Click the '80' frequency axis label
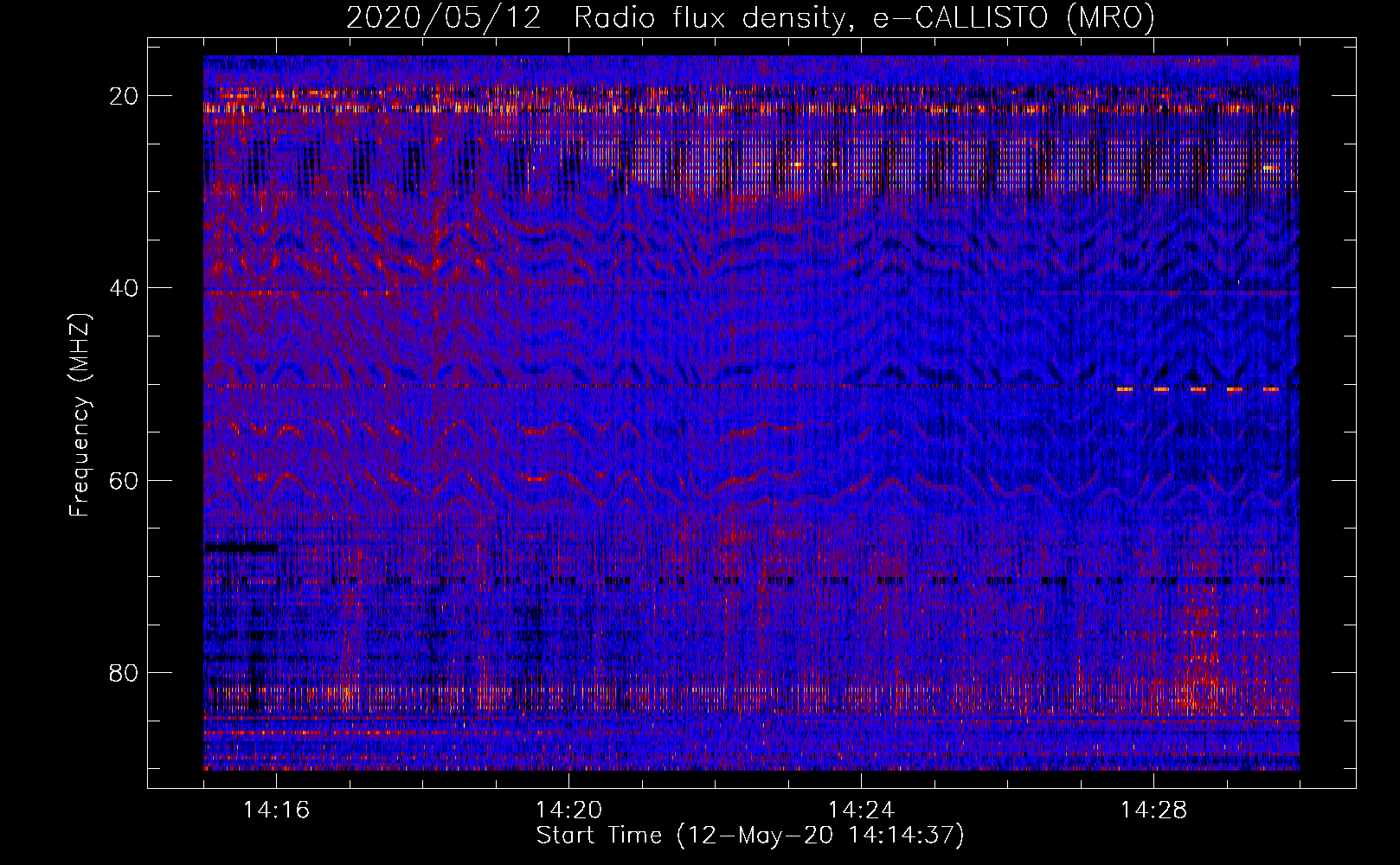This screenshot has height=865, width=1400. (124, 672)
